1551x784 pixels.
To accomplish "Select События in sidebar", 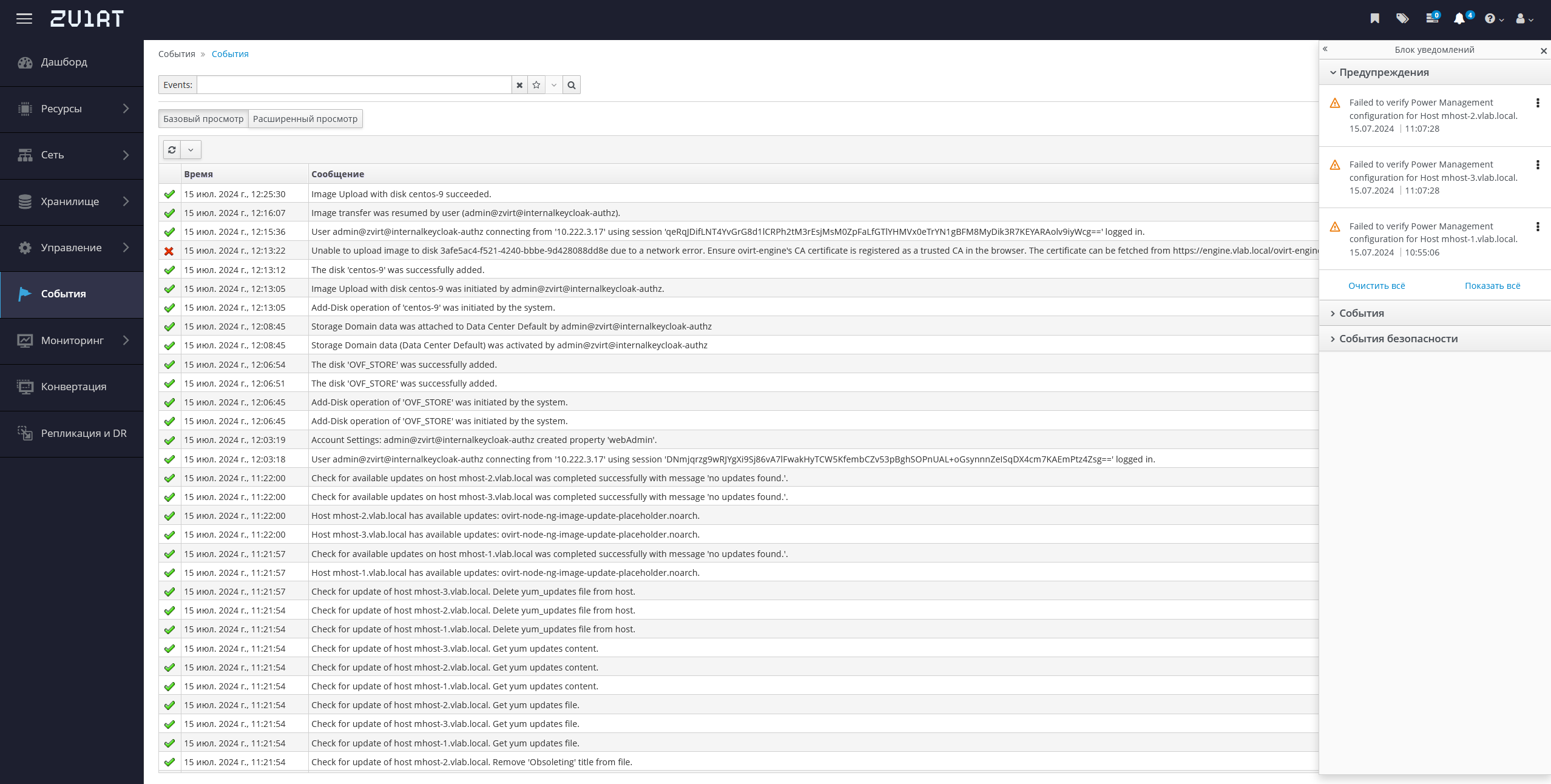I will tap(72, 294).
